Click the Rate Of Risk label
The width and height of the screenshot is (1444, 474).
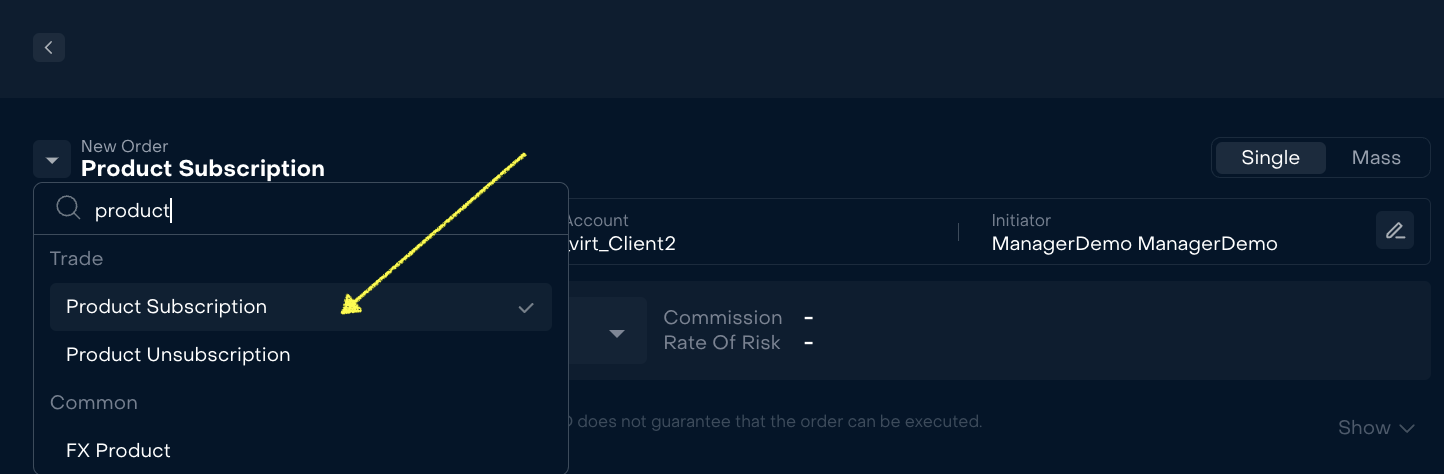coord(722,343)
